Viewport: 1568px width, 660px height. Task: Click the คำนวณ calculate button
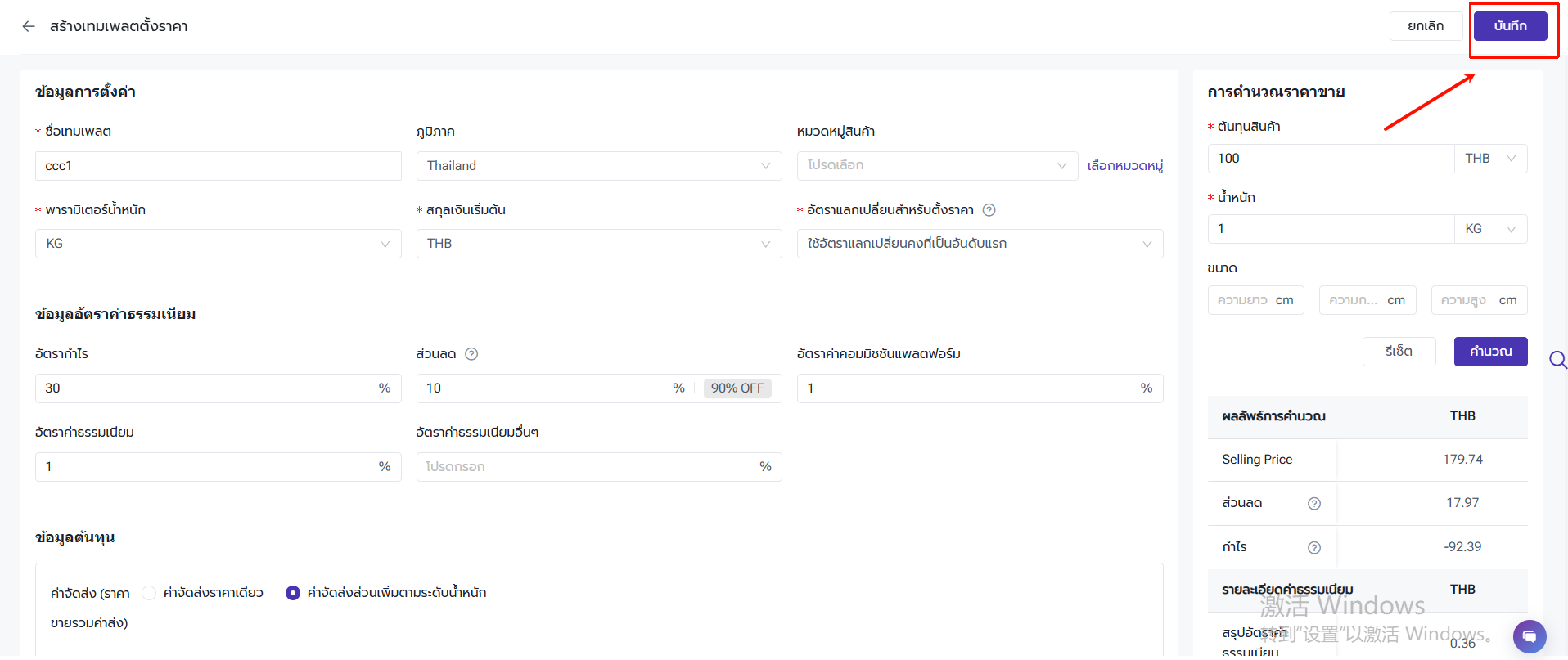click(1490, 352)
